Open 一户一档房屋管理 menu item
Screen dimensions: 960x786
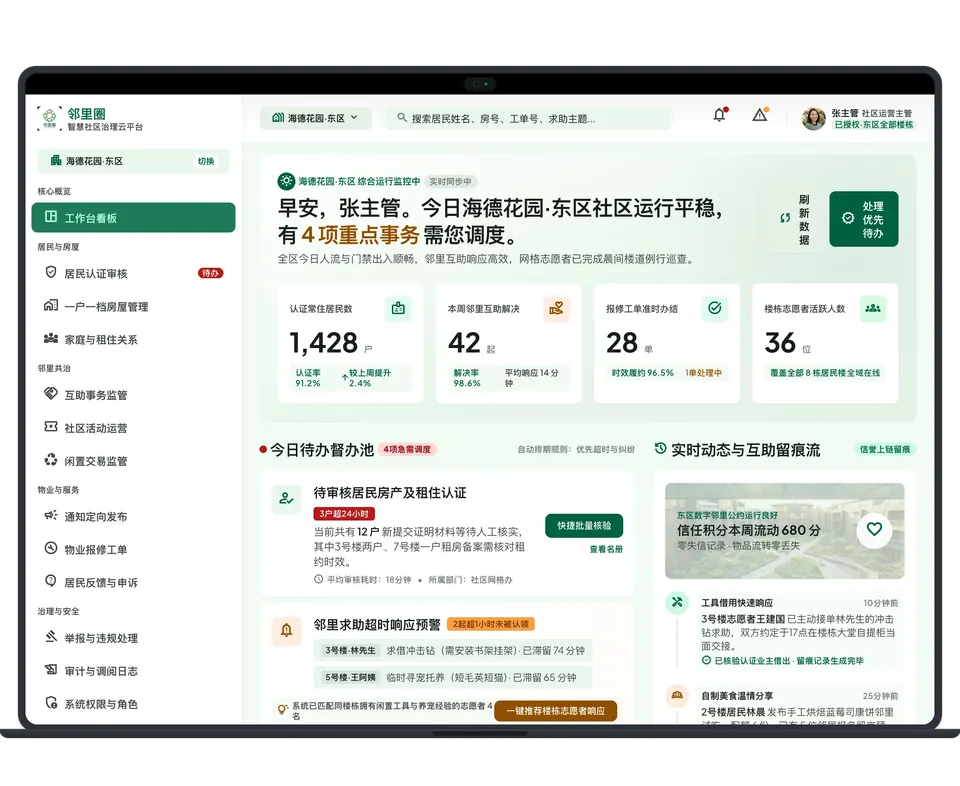(x=133, y=306)
